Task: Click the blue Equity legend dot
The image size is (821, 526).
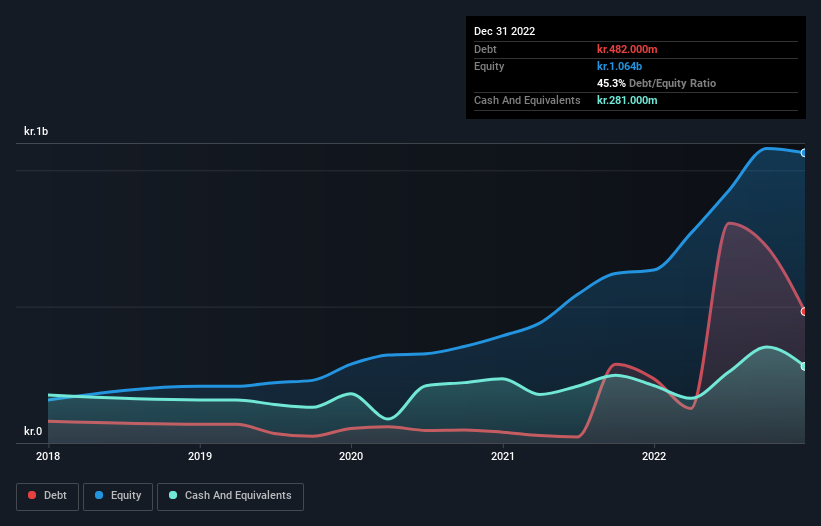Action: pyautogui.click(x=99, y=495)
